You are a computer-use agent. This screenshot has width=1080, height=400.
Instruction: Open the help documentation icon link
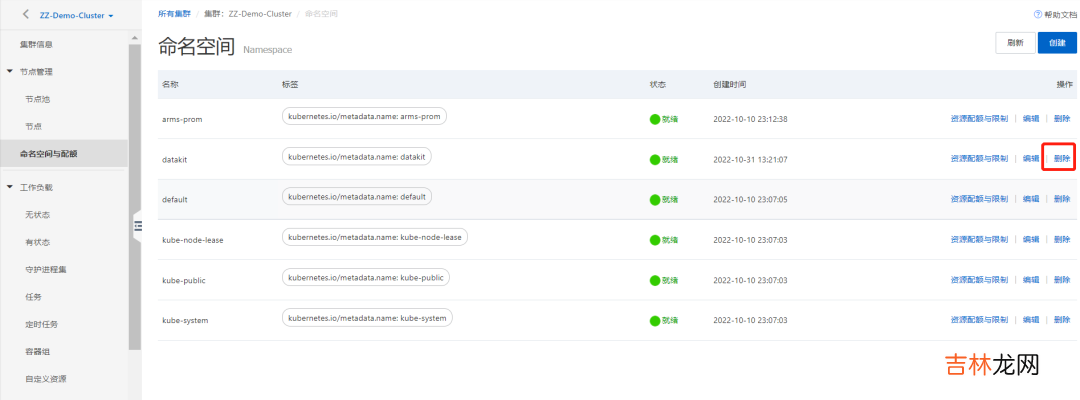[x=1037, y=15]
